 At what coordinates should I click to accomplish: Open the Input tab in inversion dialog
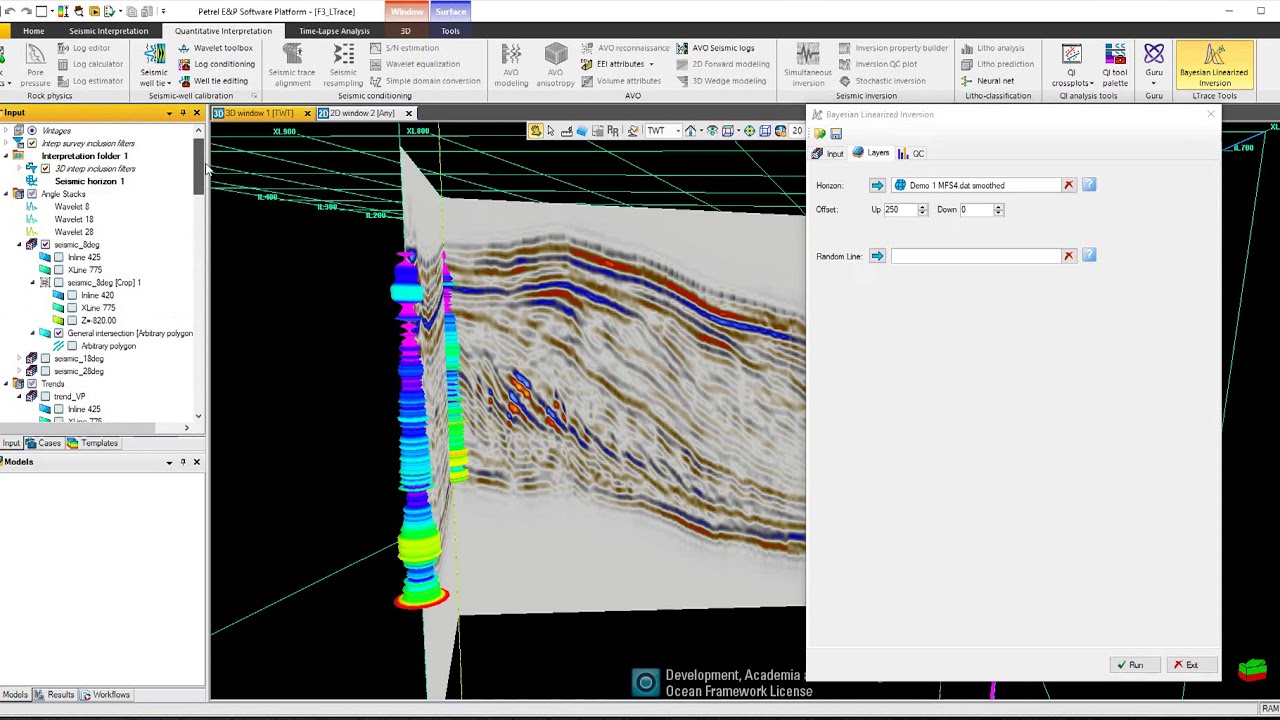[x=828, y=153]
